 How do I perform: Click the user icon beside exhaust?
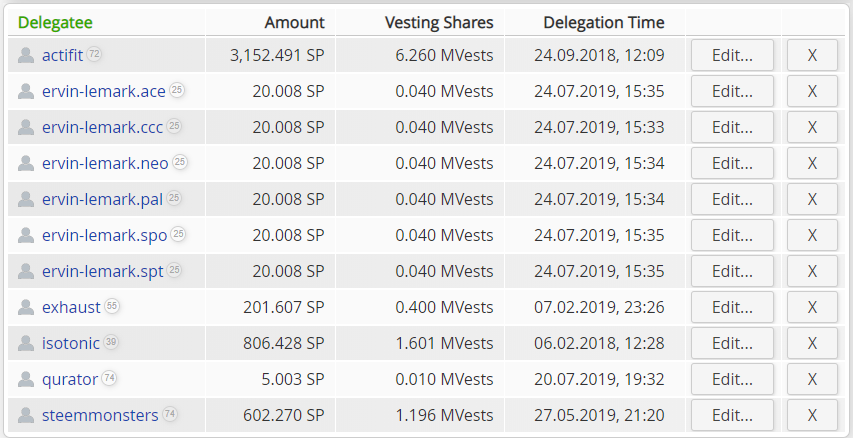26,307
